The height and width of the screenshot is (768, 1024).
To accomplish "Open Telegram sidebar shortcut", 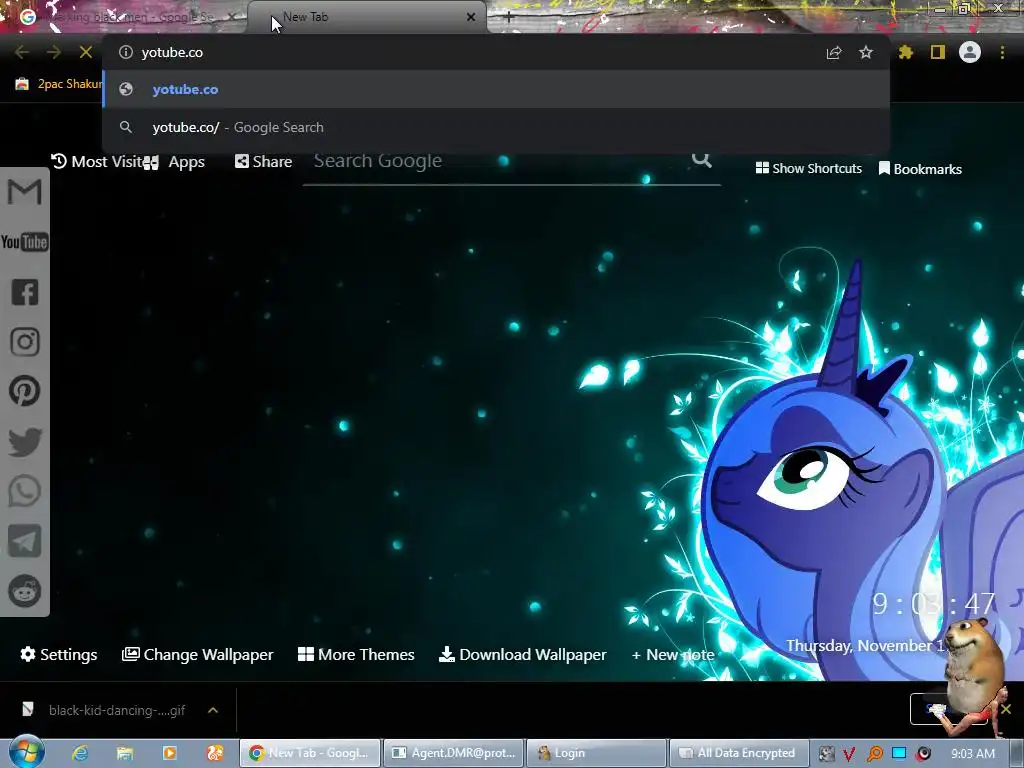I will (25, 541).
